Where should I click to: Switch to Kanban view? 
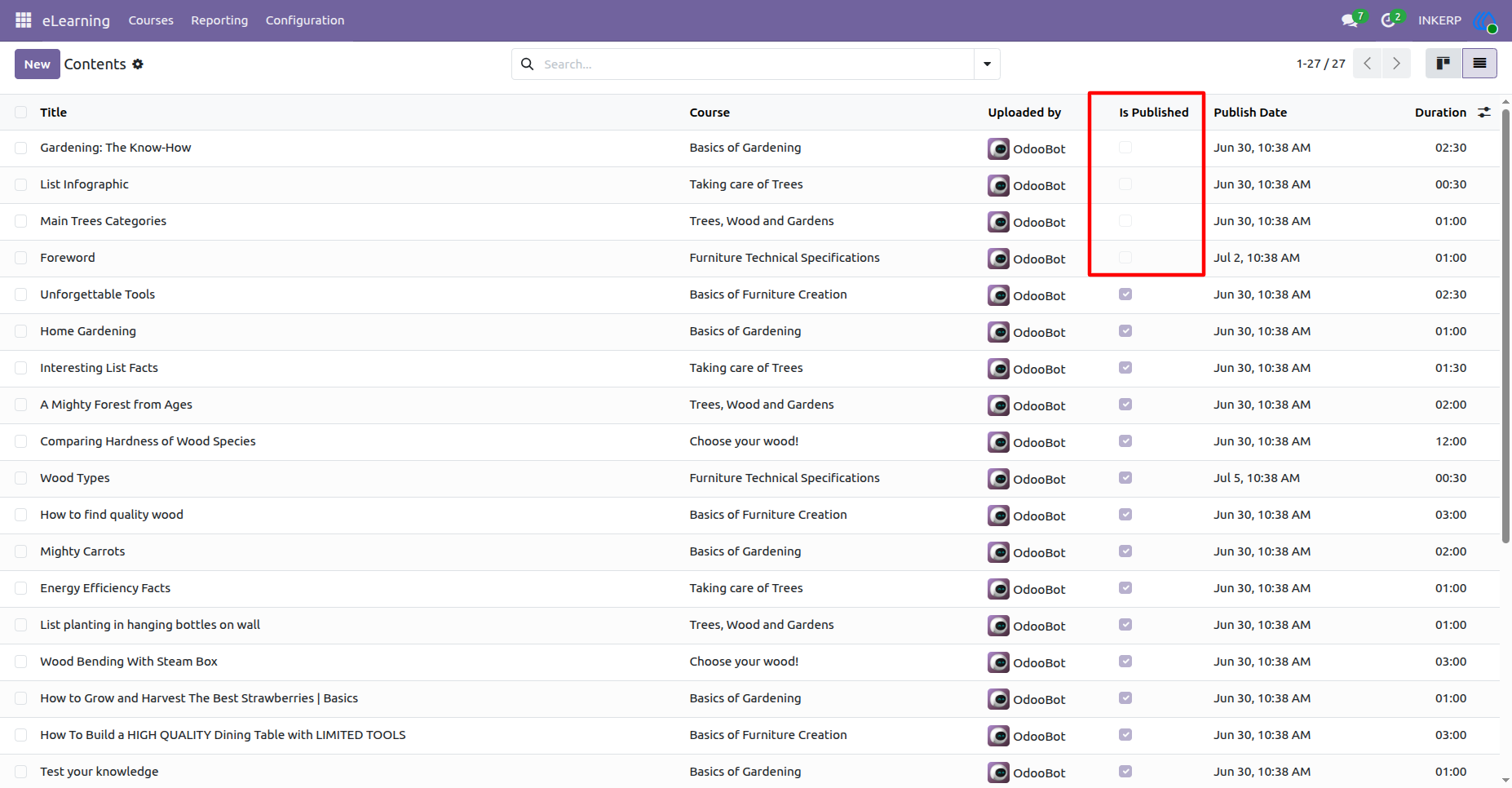[1443, 64]
